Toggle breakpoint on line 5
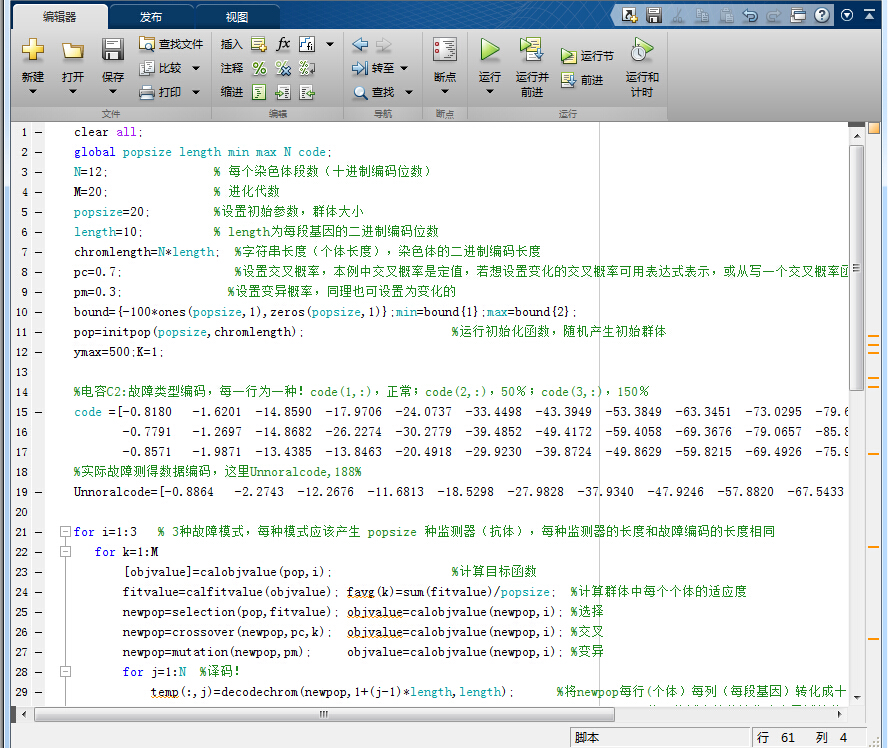The height and width of the screenshot is (748, 888). (x=39, y=212)
